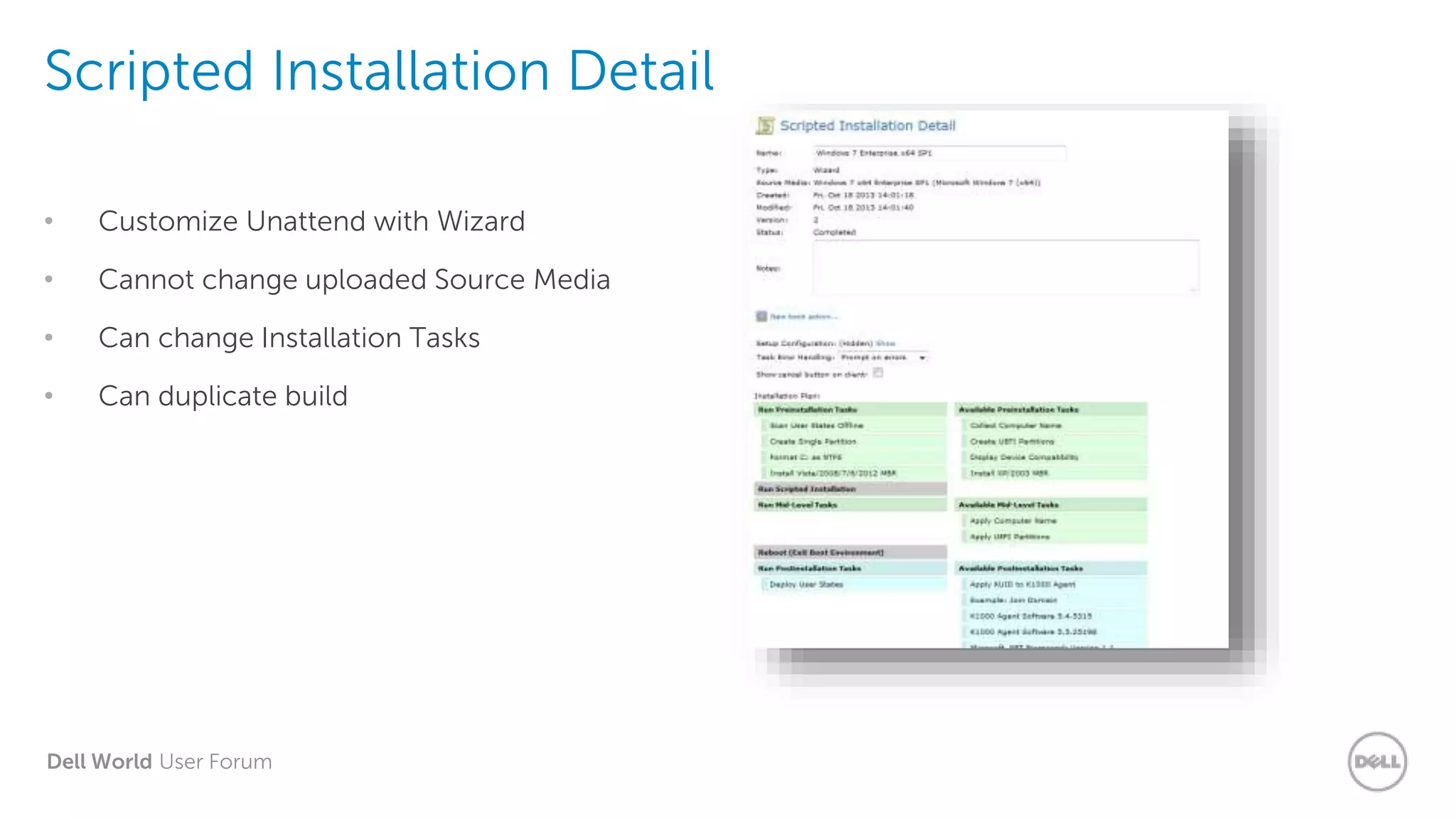
Task: Select 'Install XP/2003 MBR' available task
Action: 1055,473
